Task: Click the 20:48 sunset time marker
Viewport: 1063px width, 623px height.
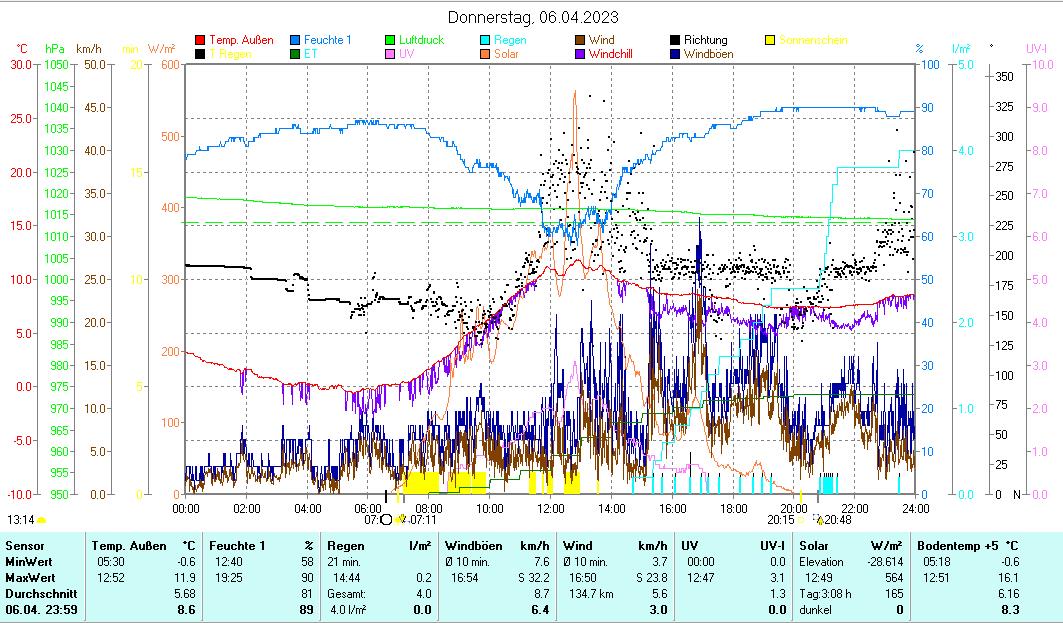Action: 838,520
